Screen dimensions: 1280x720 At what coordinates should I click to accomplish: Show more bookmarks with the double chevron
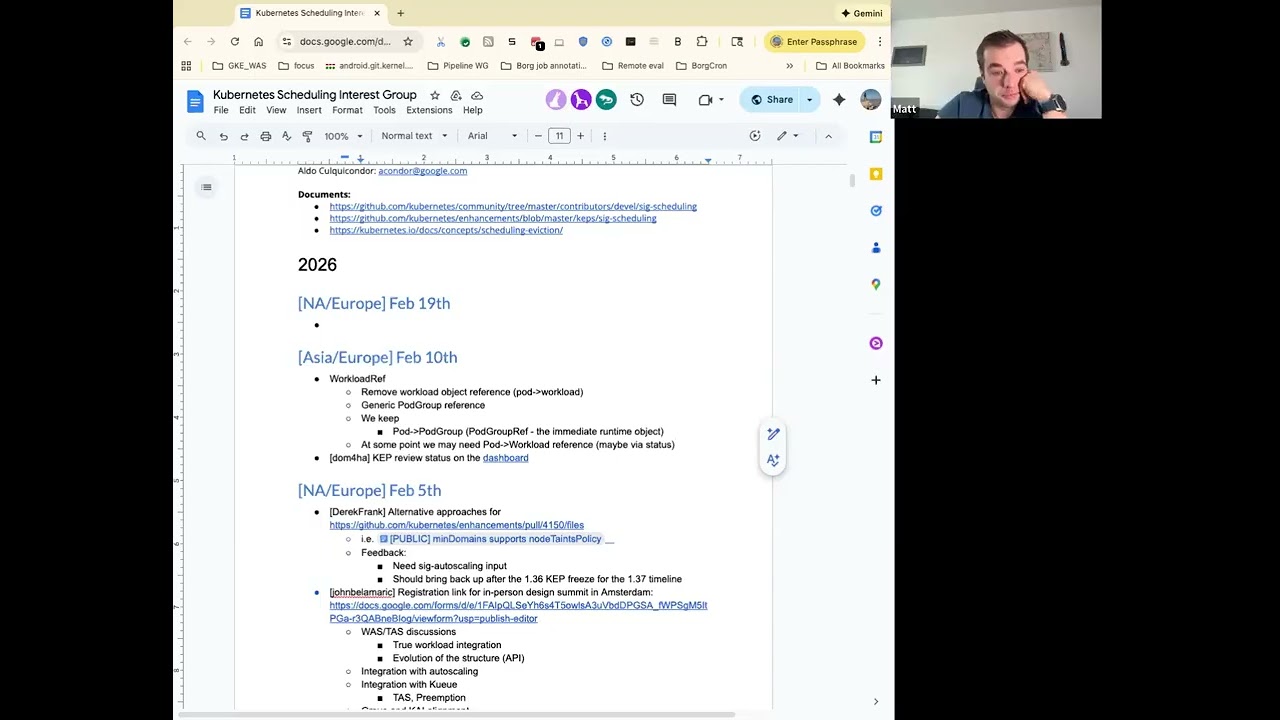789,66
